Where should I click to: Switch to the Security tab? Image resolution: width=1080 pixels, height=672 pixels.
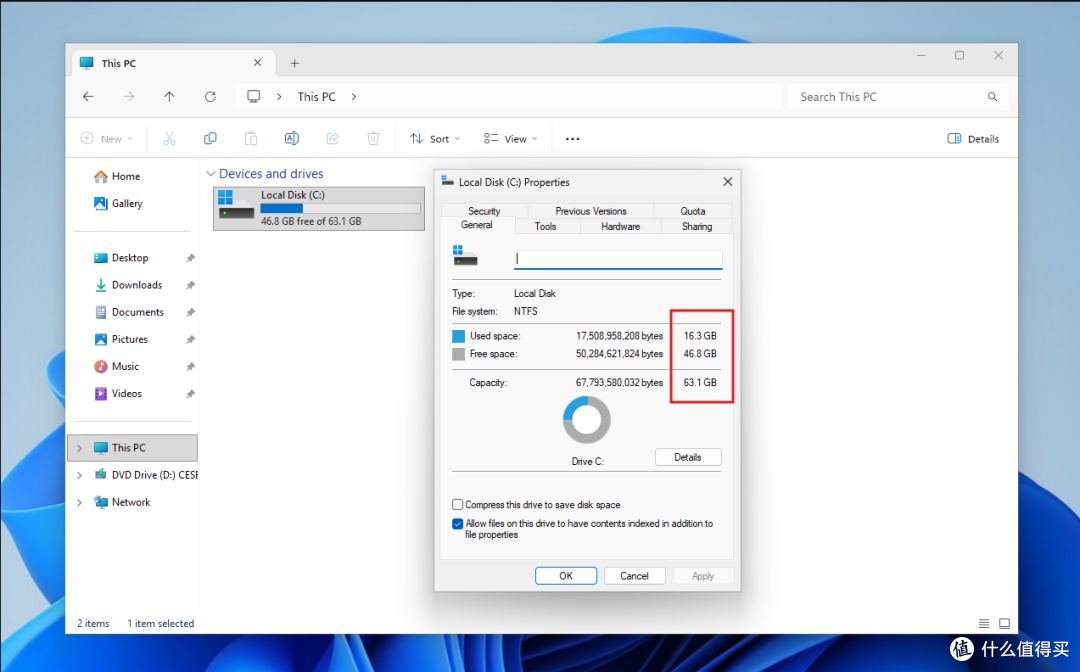click(484, 211)
